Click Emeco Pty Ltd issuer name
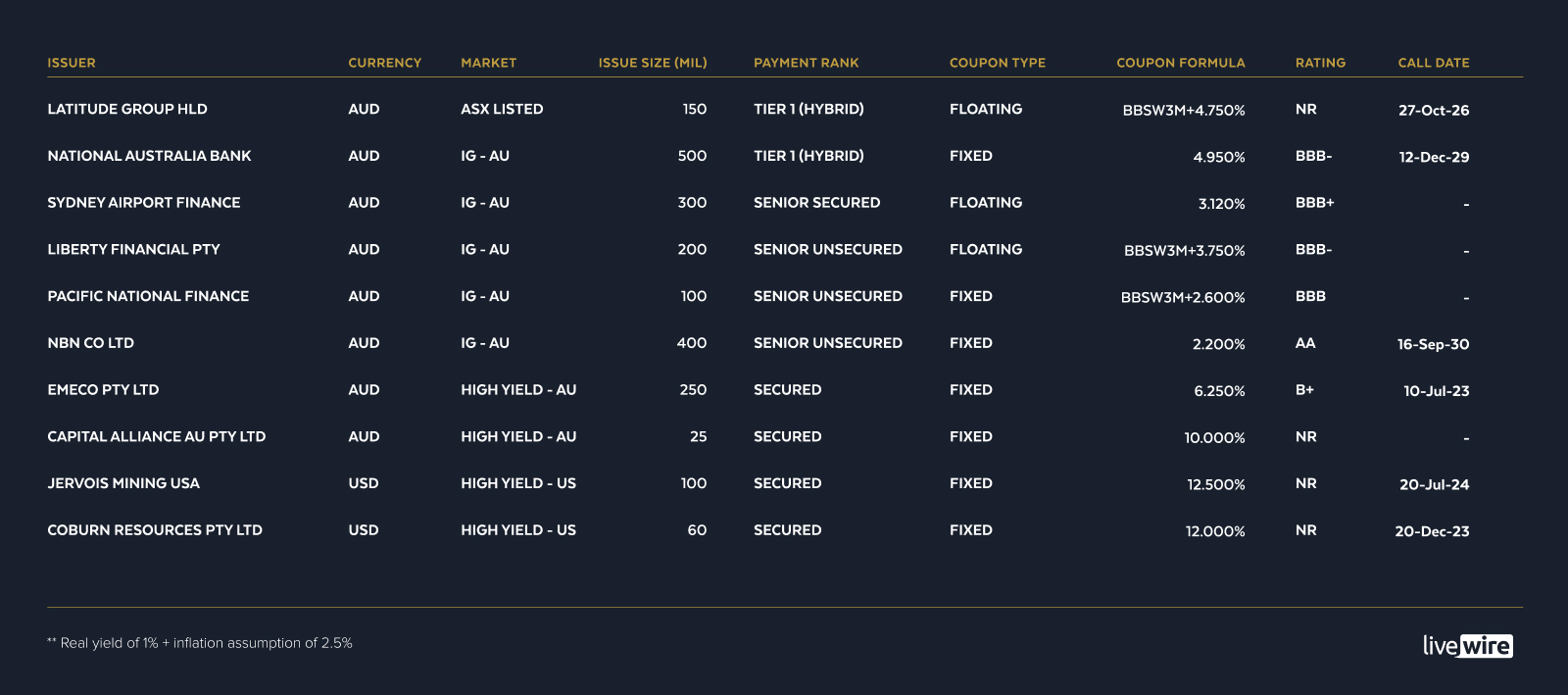This screenshot has height=695, width=1568. point(103,390)
